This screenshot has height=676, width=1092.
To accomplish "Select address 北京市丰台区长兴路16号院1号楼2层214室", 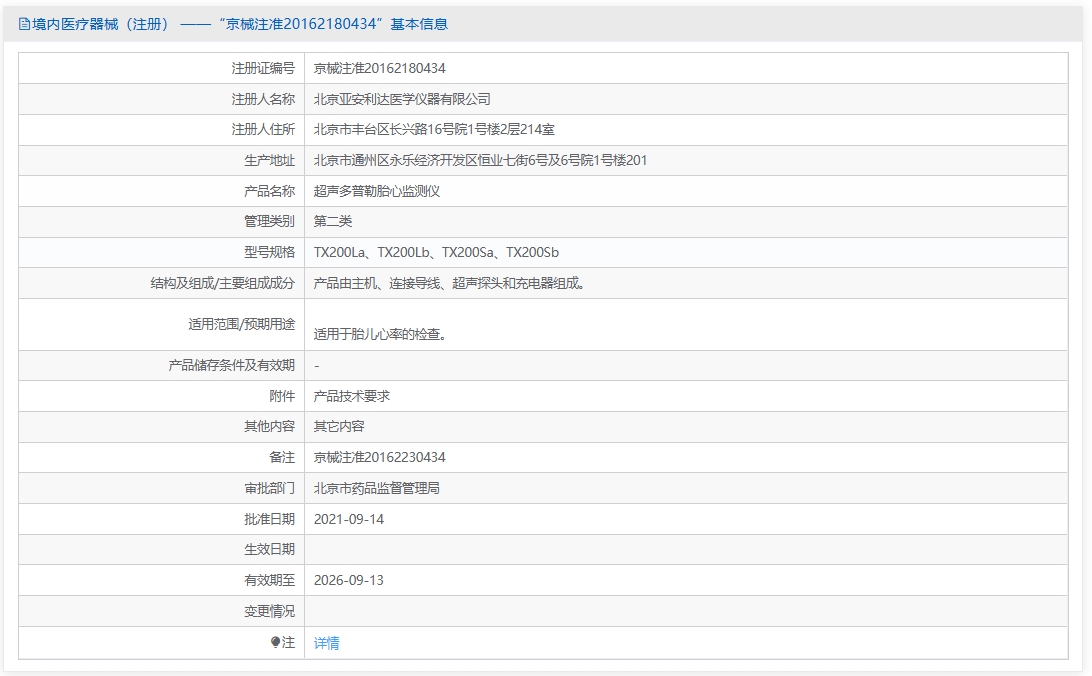I will click(x=434, y=129).
